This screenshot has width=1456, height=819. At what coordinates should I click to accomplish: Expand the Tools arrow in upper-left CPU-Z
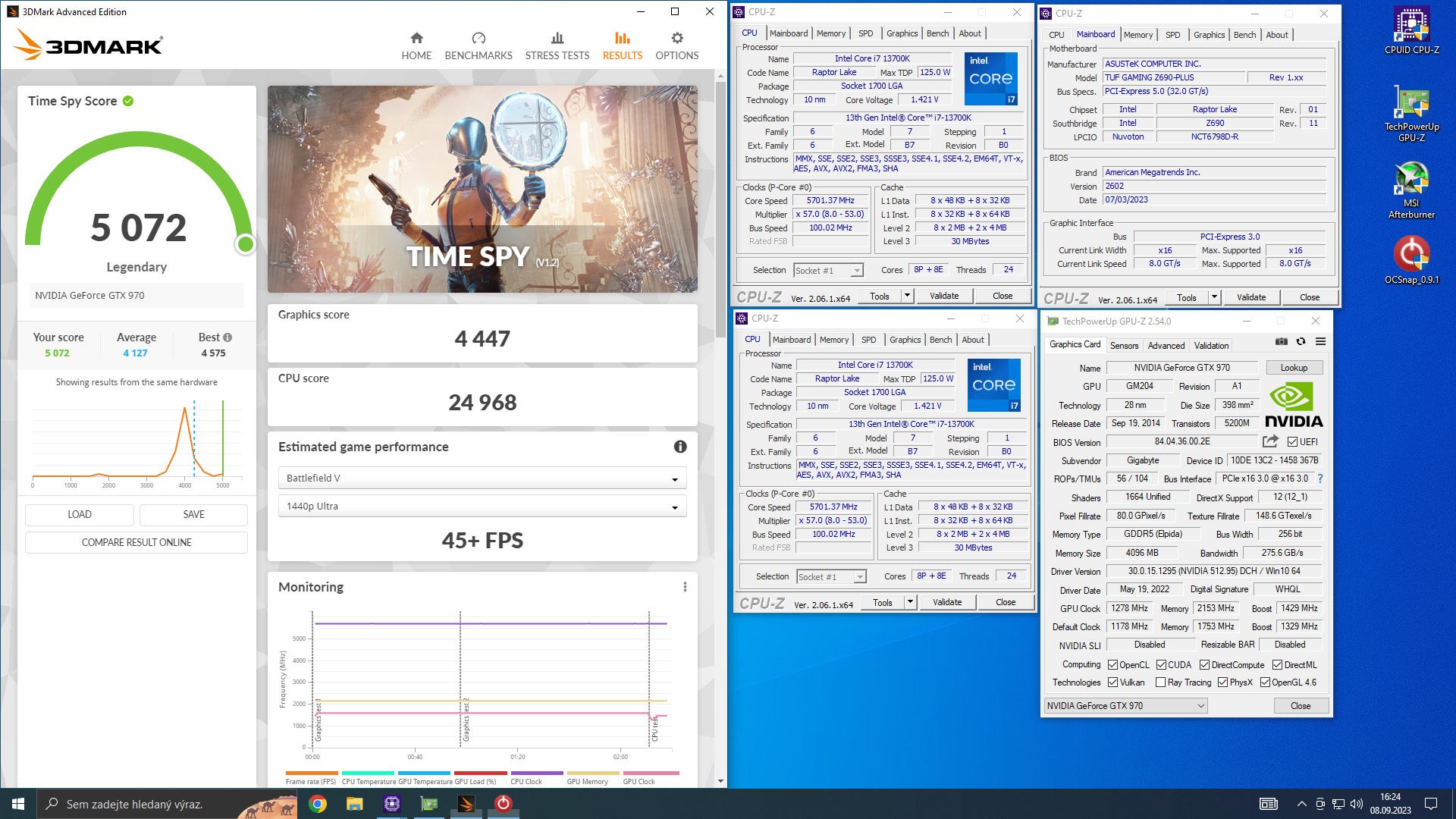point(907,296)
